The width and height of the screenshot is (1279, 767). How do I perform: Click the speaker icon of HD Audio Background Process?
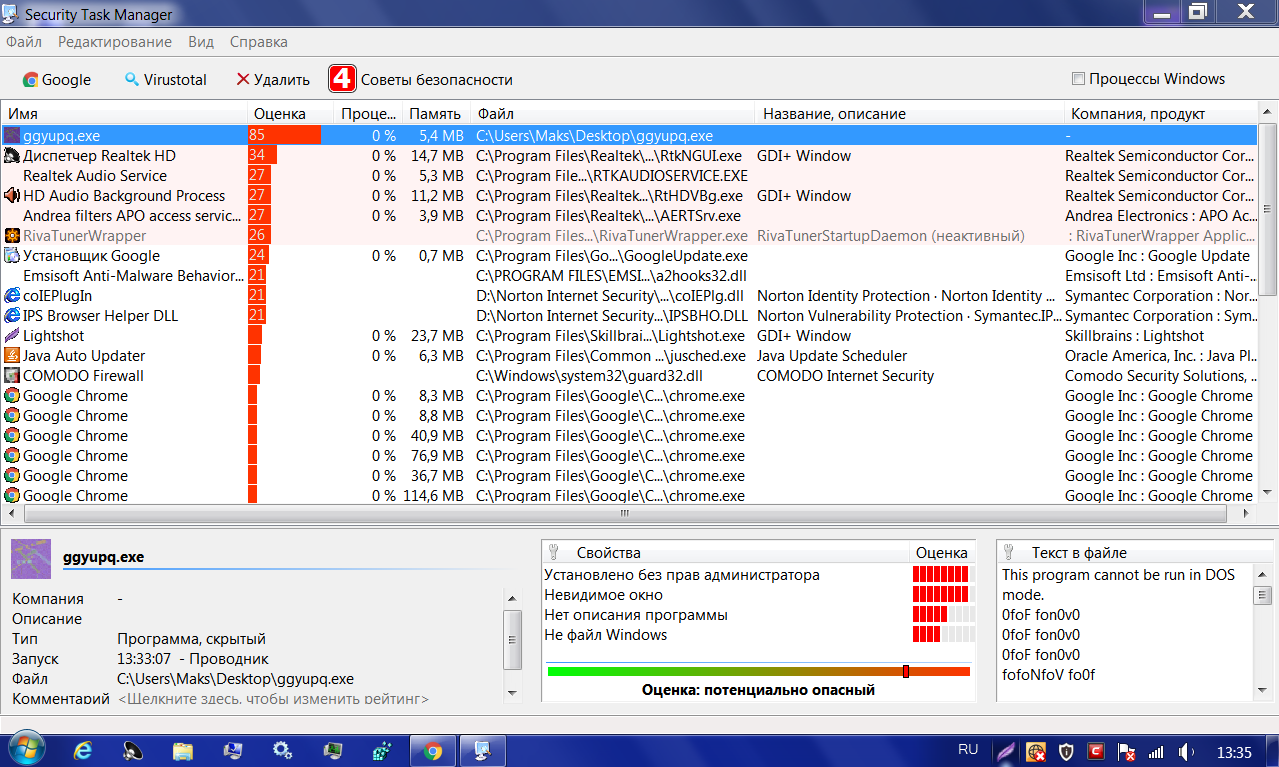pos(12,195)
